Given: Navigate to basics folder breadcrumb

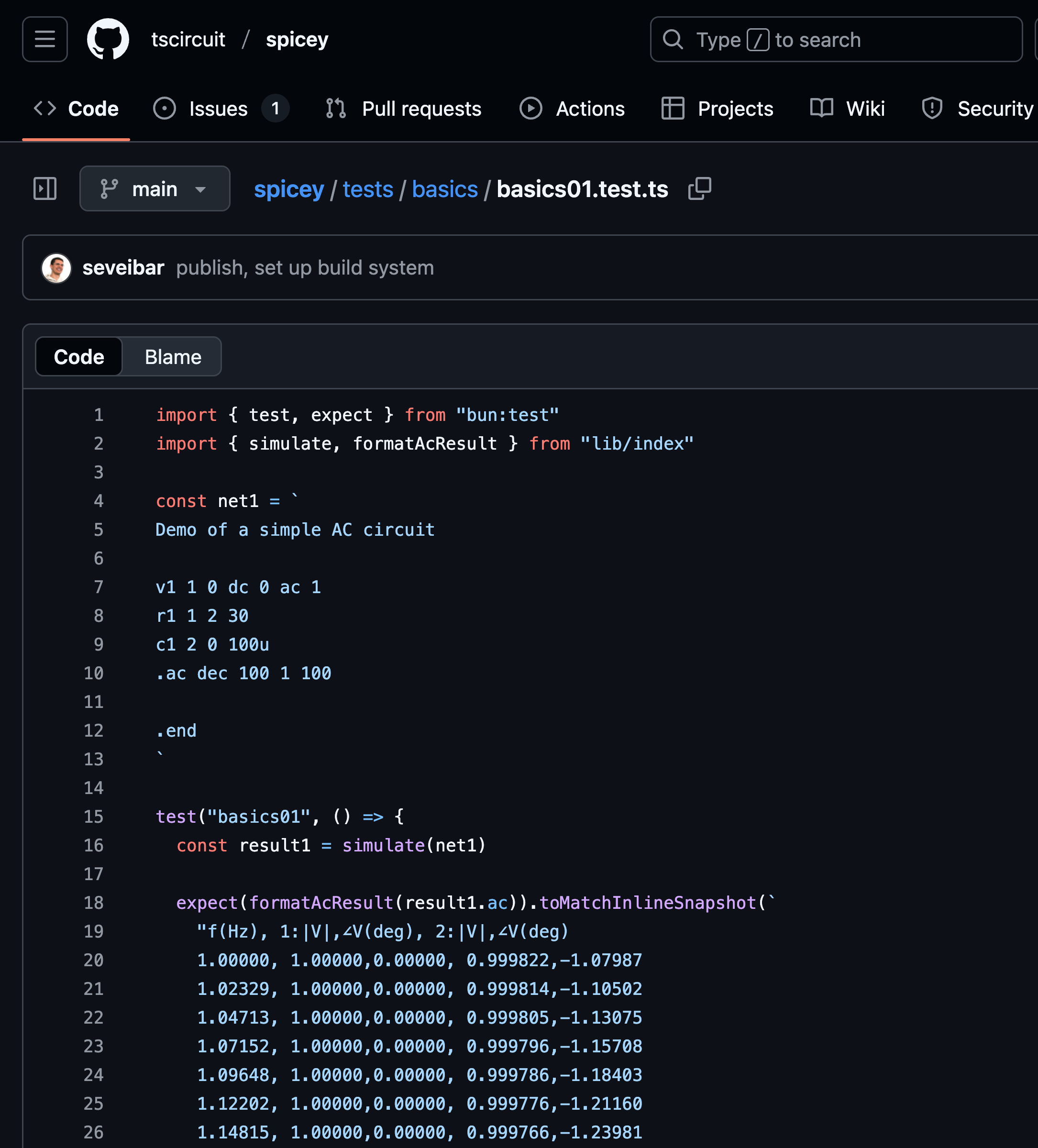Looking at the screenshot, I should coord(444,189).
